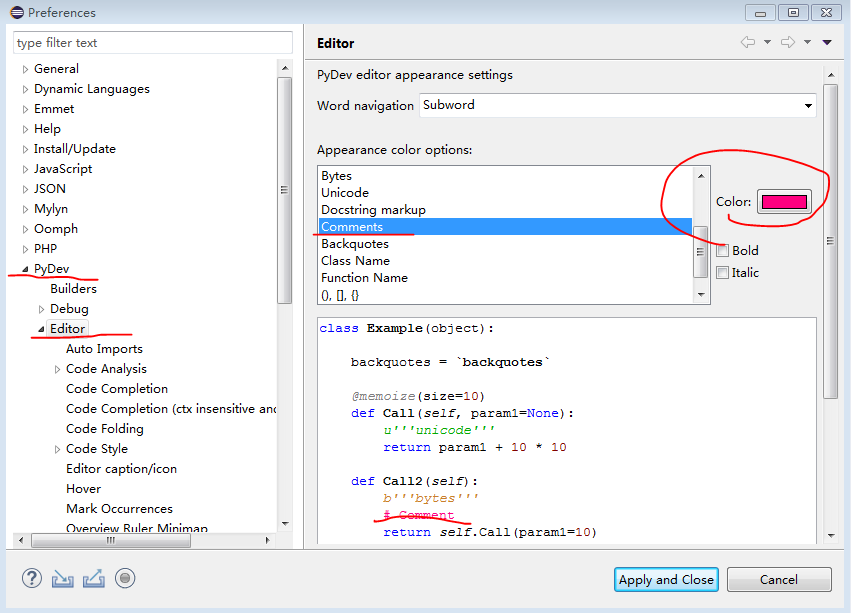
Task: Click the import preferences icon
Action: (63, 578)
